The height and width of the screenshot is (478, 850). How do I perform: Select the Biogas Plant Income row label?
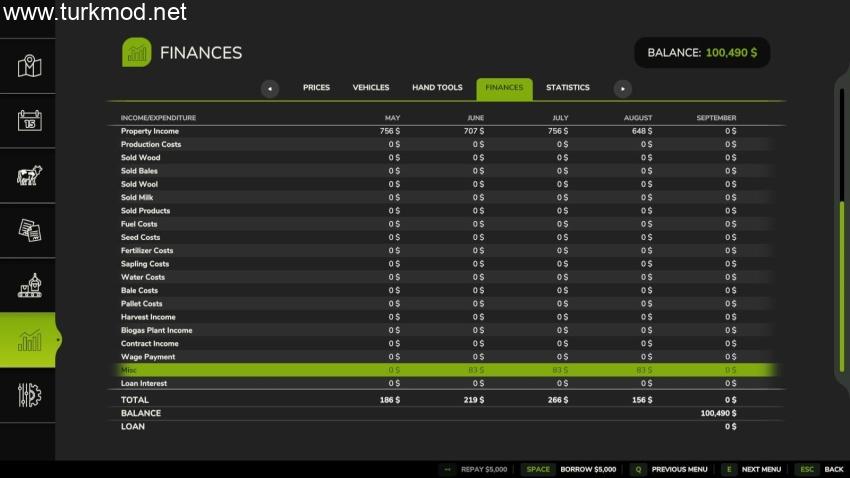(x=157, y=330)
